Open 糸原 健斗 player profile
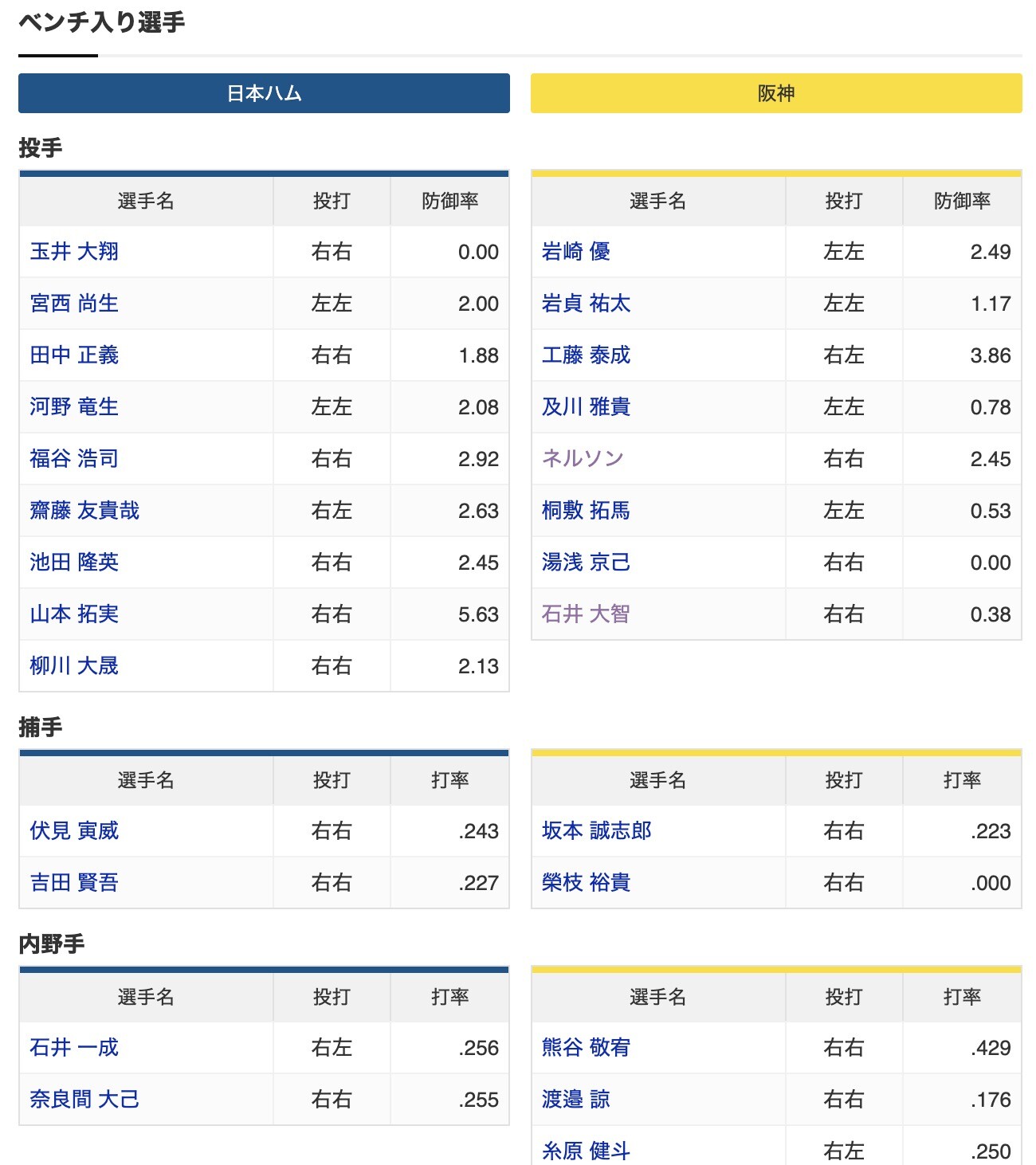This screenshot has width=1036, height=1165. [587, 1151]
